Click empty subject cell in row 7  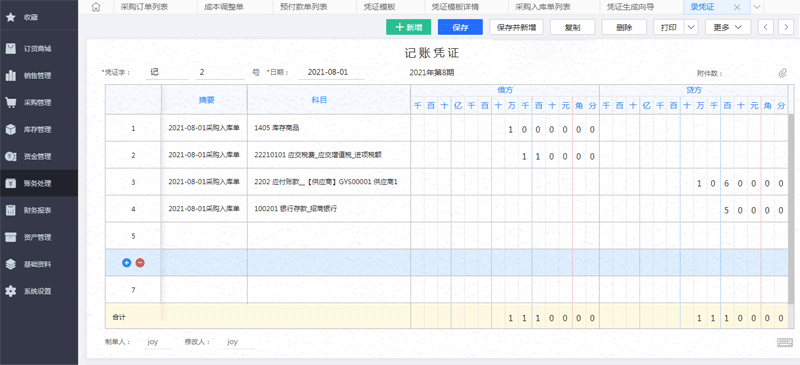329,290
